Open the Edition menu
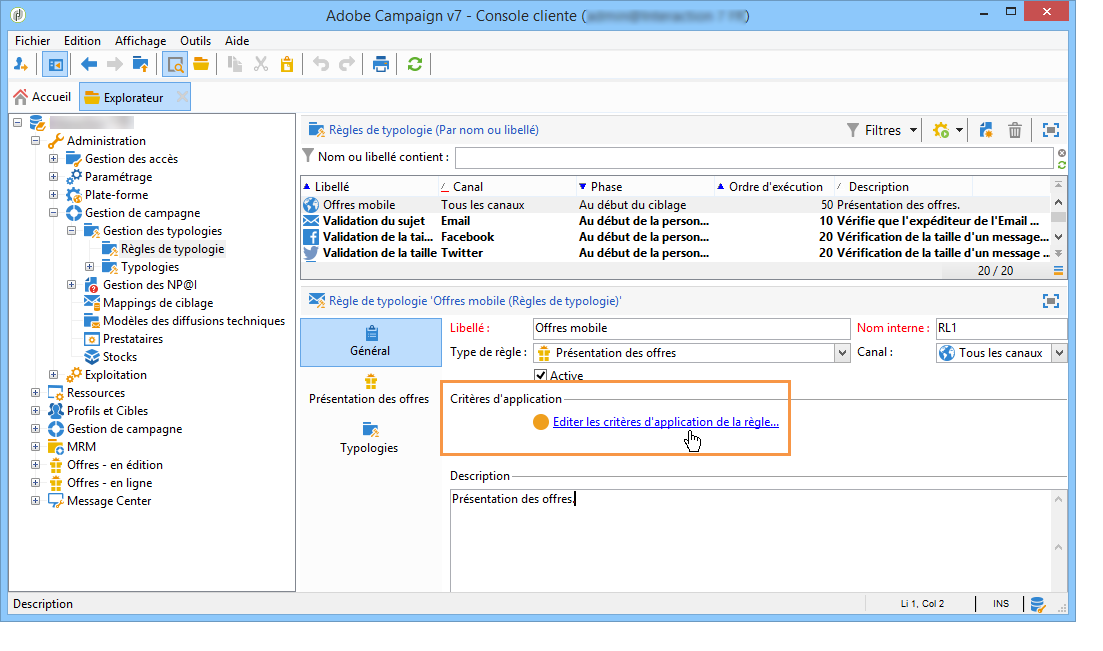This screenshot has height=651, width=1103. point(82,41)
